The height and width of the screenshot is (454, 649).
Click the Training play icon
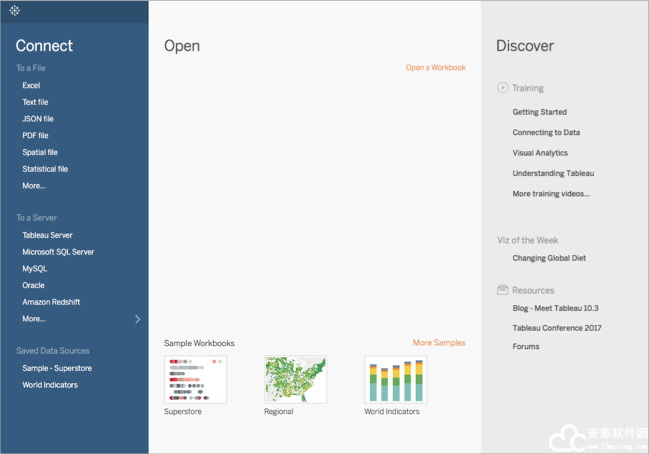pyautogui.click(x=502, y=88)
